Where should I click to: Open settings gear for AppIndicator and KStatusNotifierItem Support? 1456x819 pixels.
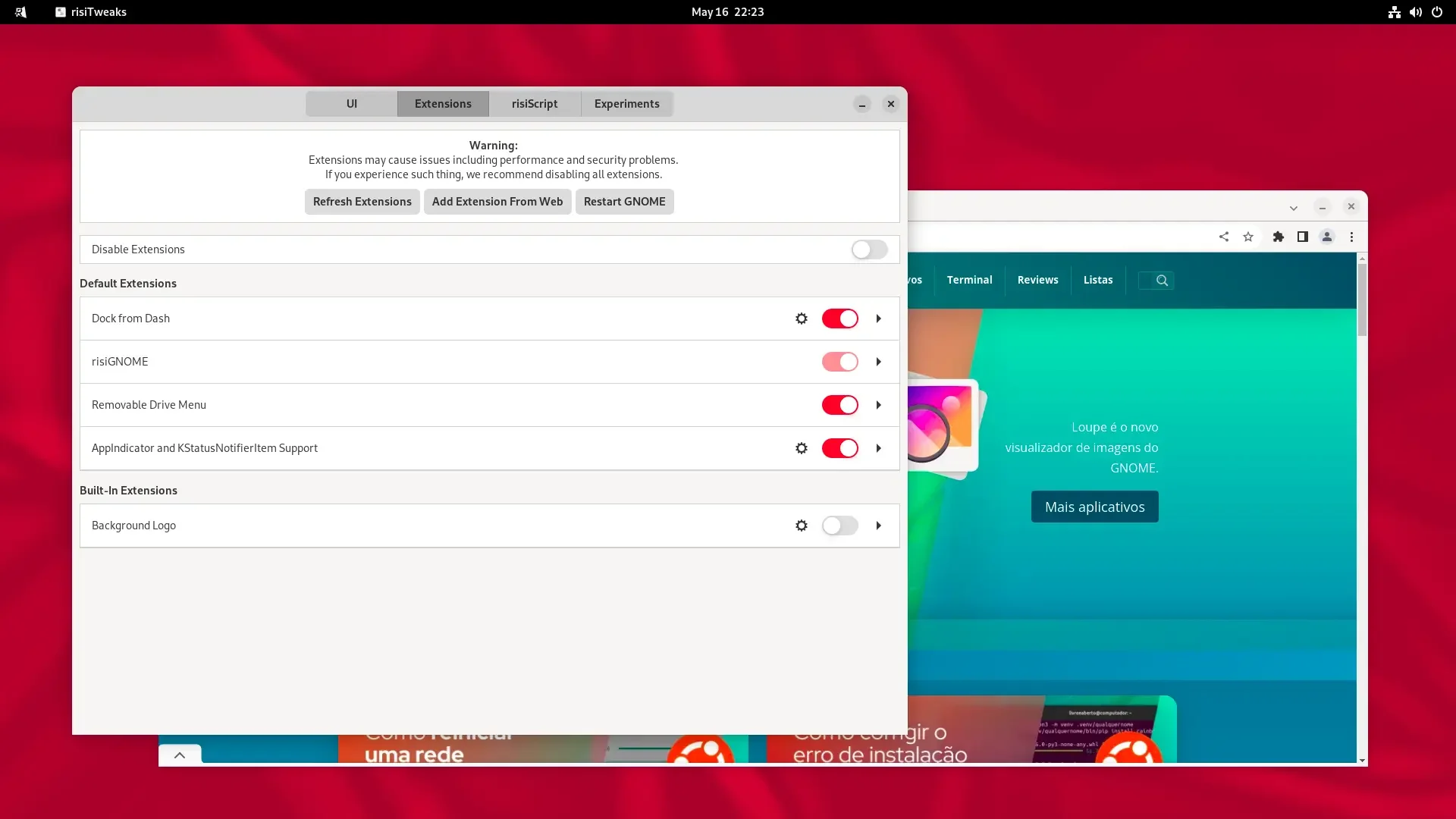(x=802, y=448)
